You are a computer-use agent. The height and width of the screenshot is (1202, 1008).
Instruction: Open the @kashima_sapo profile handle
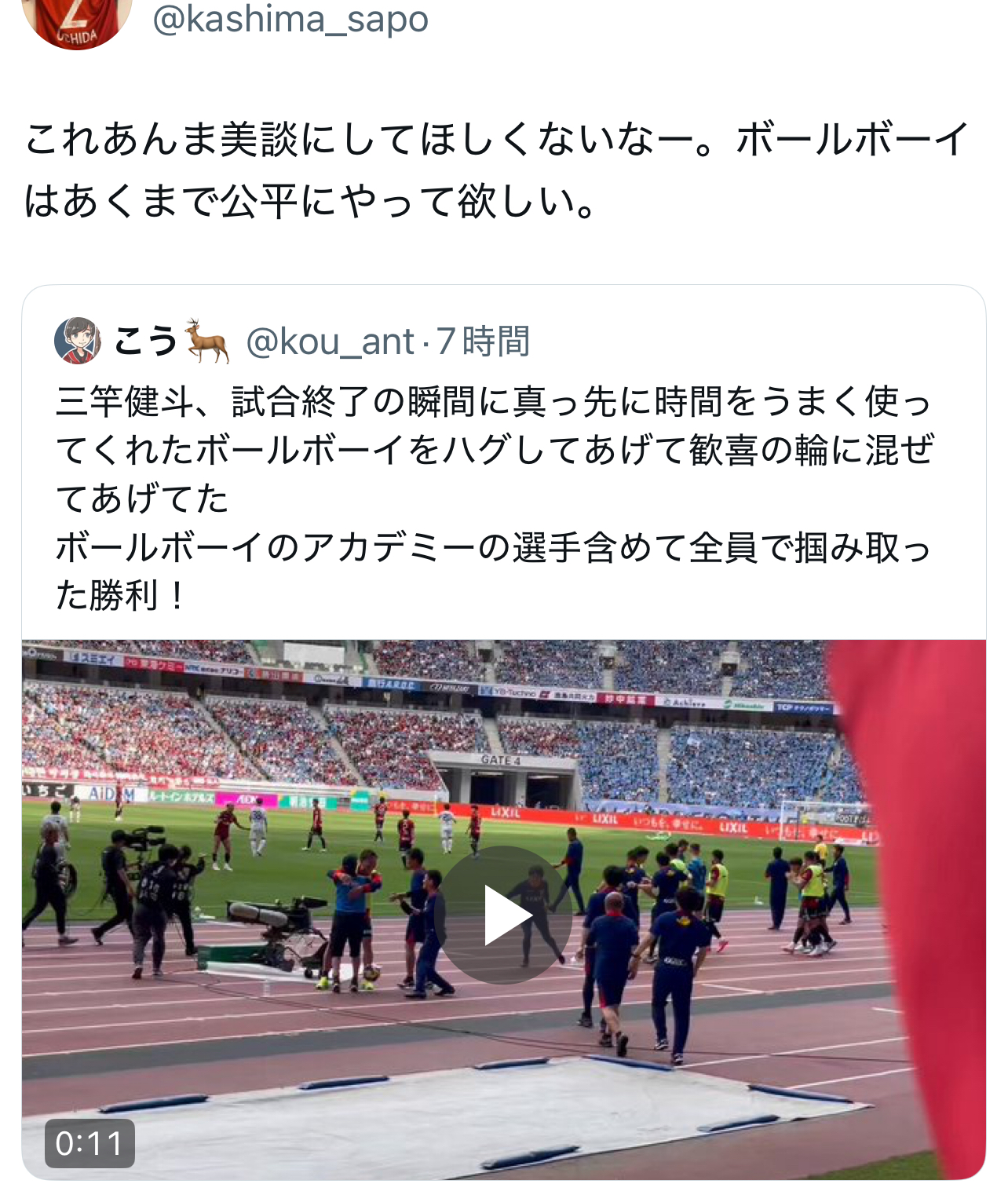[x=290, y=19]
